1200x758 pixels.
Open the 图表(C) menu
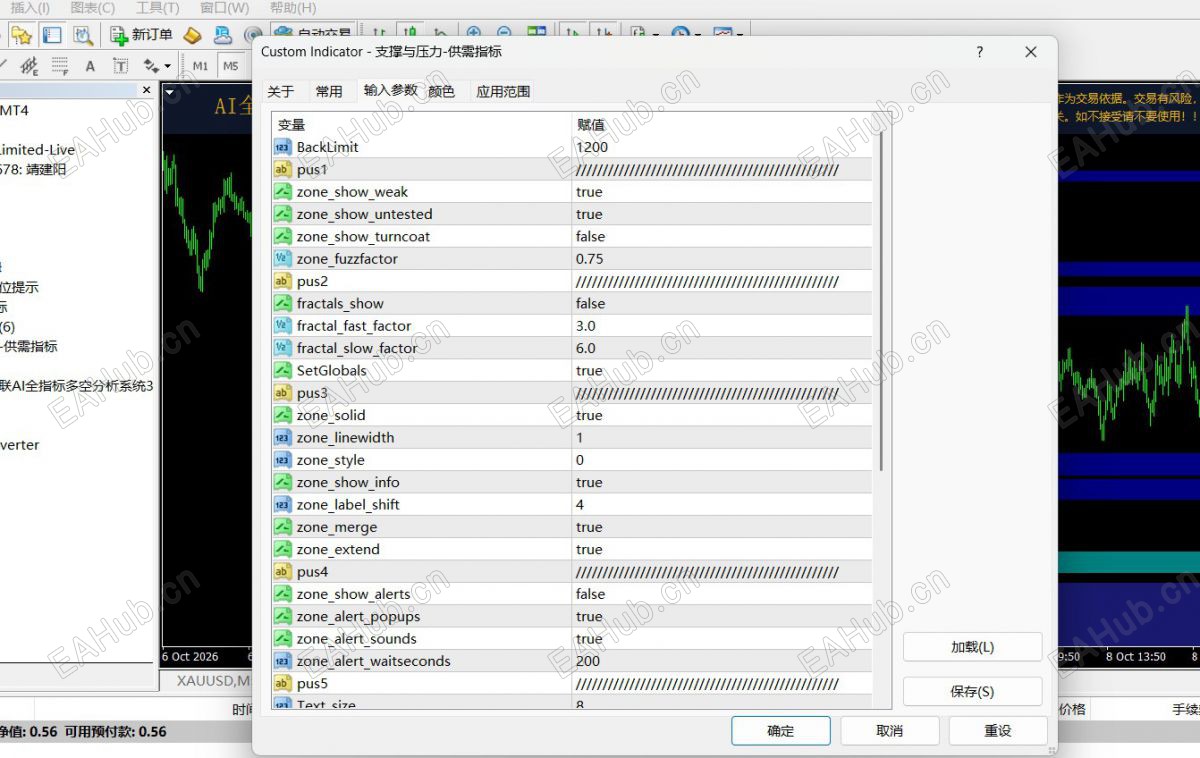pos(91,8)
